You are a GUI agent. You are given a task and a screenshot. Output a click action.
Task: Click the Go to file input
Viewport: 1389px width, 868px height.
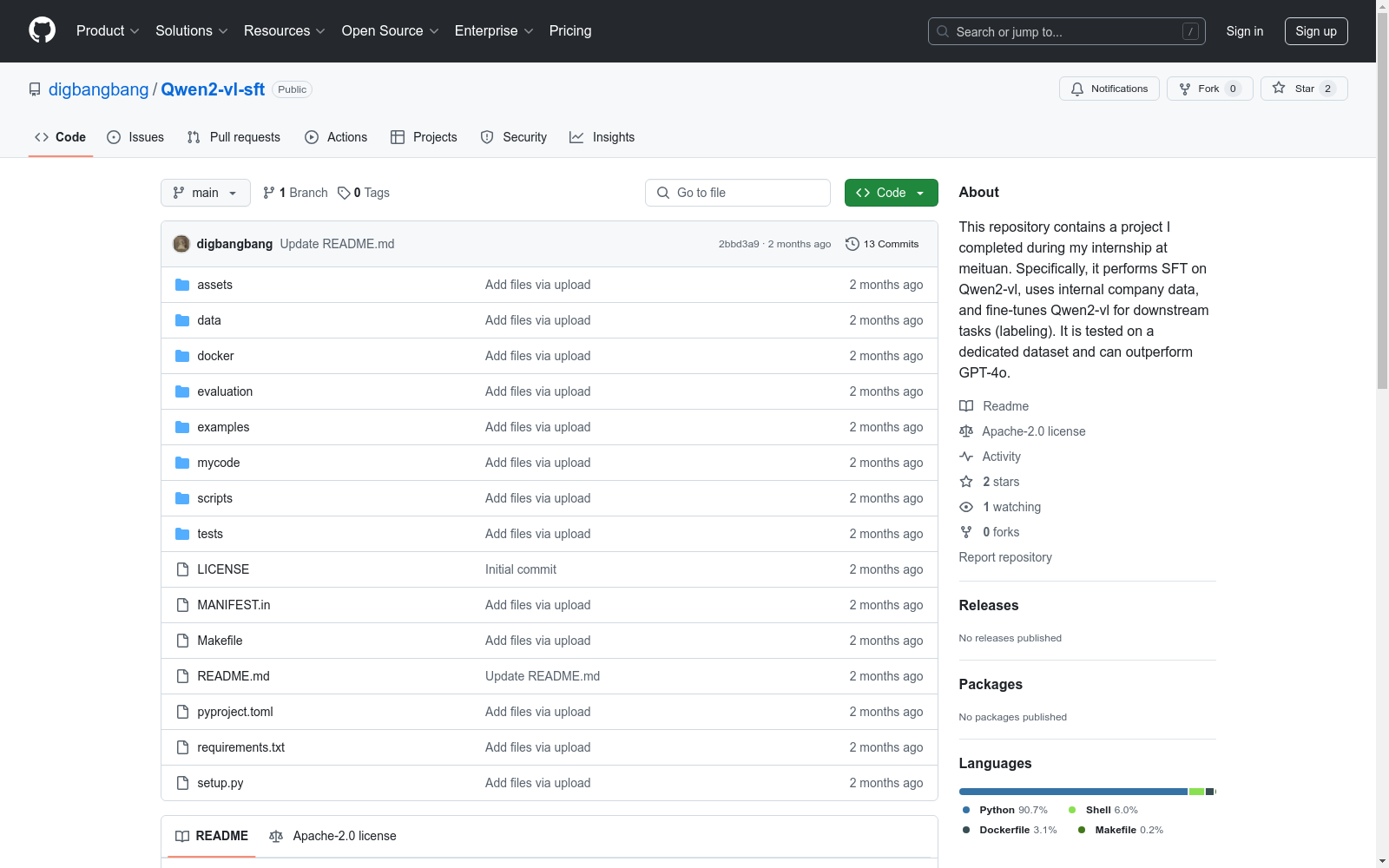coord(738,193)
